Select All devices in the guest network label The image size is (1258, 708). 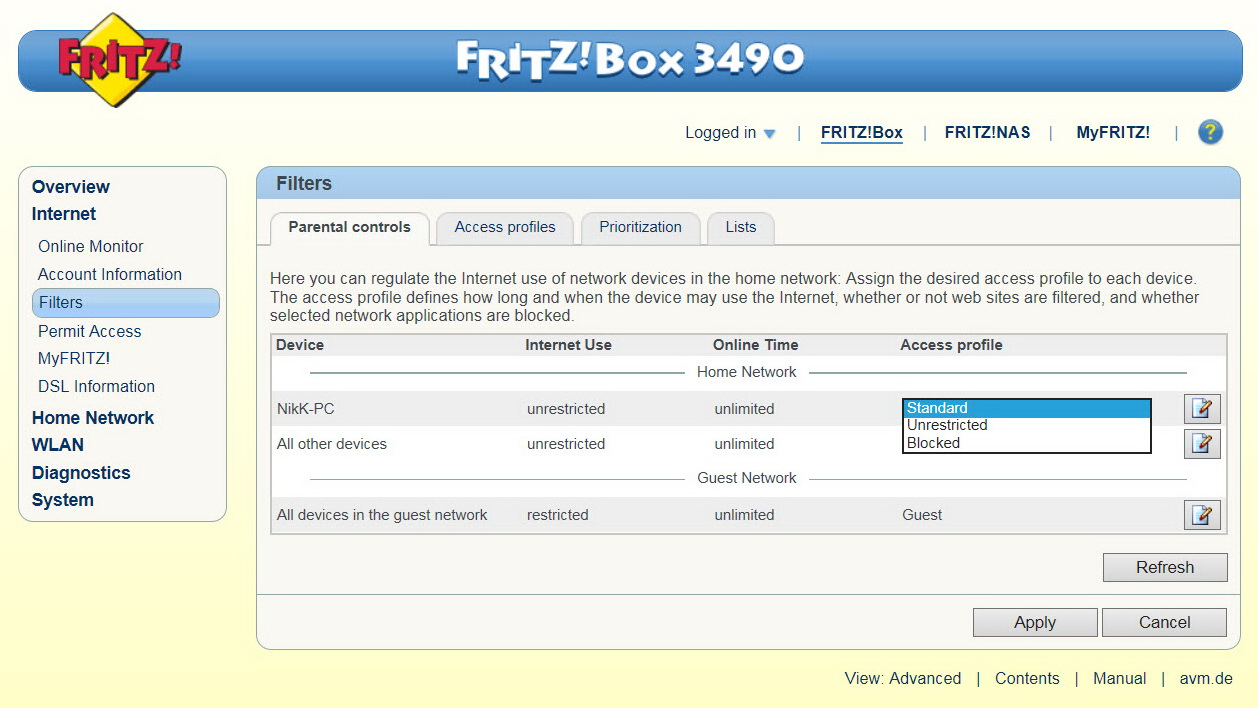[382, 515]
